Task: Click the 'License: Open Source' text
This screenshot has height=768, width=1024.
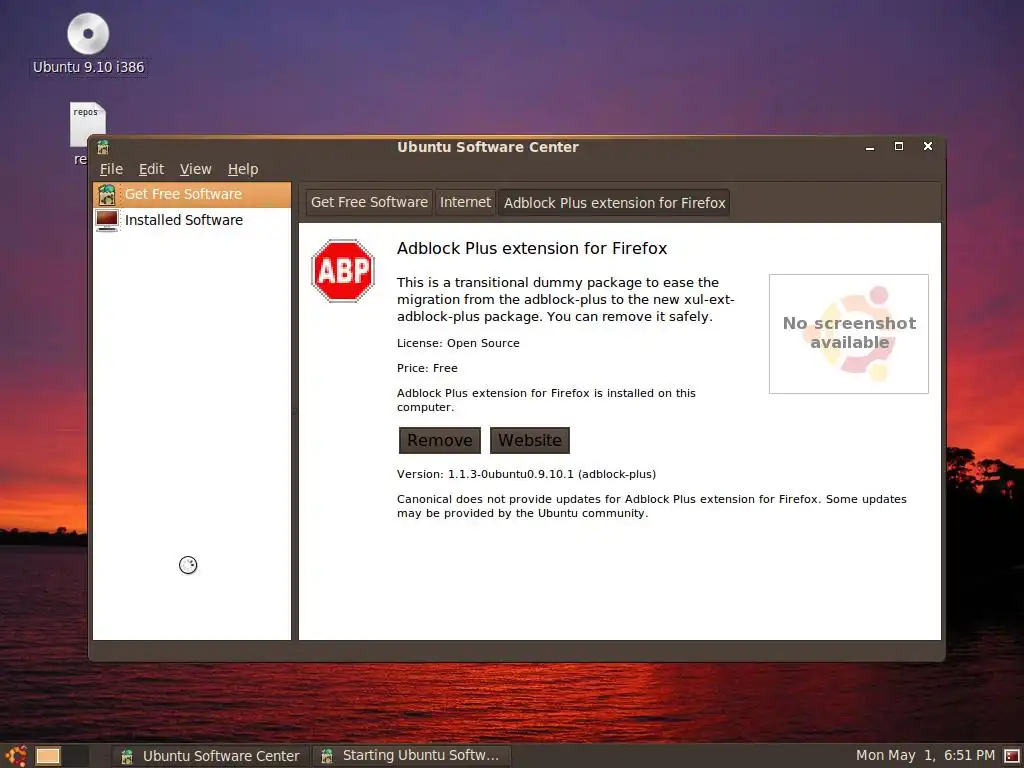Action: [458, 344]
